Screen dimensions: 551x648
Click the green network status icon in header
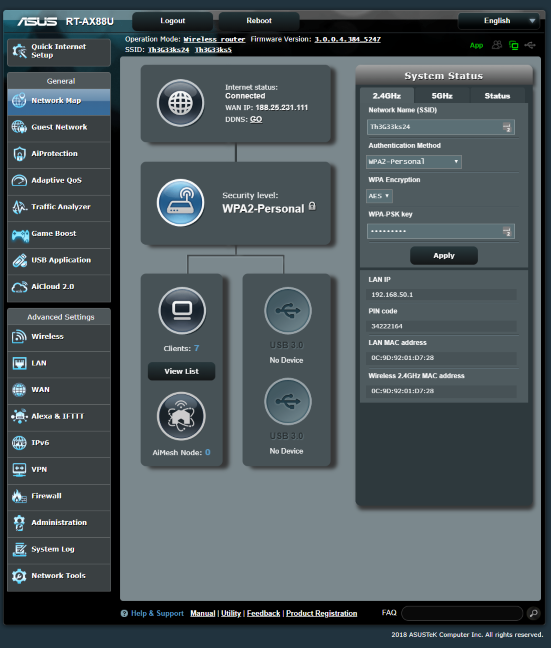point(514,45)
